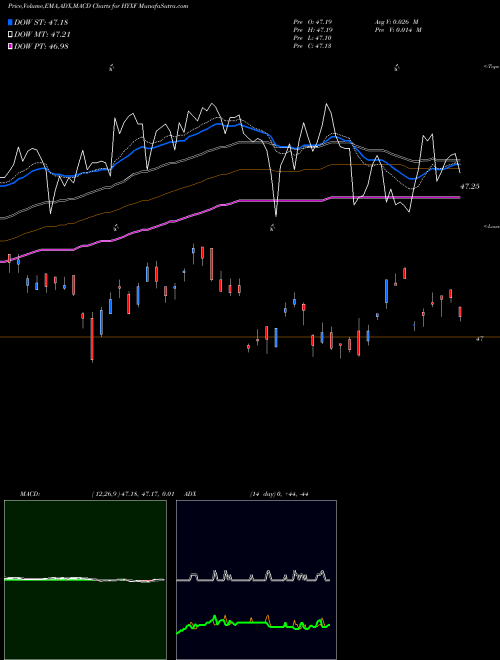Click the ADX panel title
Viewport: 500px width, 660px height.
pos(190,494)
